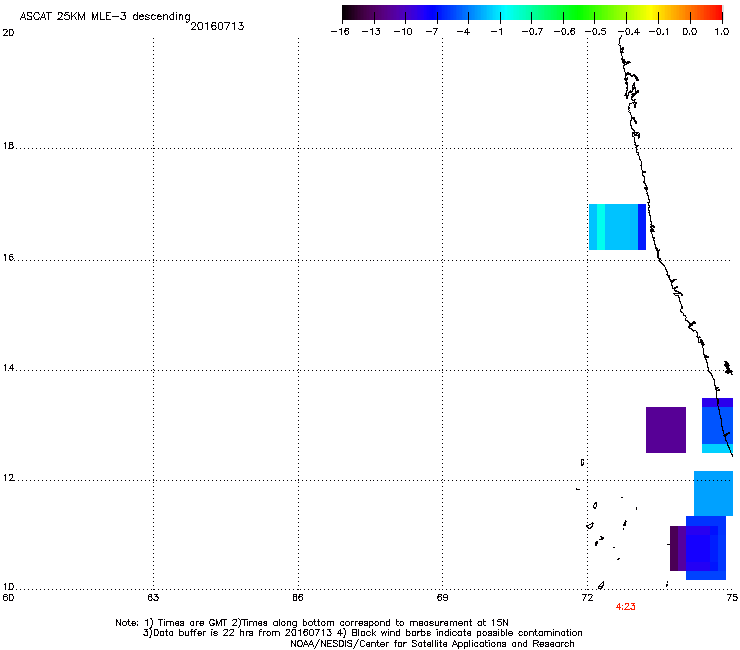The width and height of the screenshot is (740, 650).
Task: Click the latitude label 12
Action: (x=8, y=478)
